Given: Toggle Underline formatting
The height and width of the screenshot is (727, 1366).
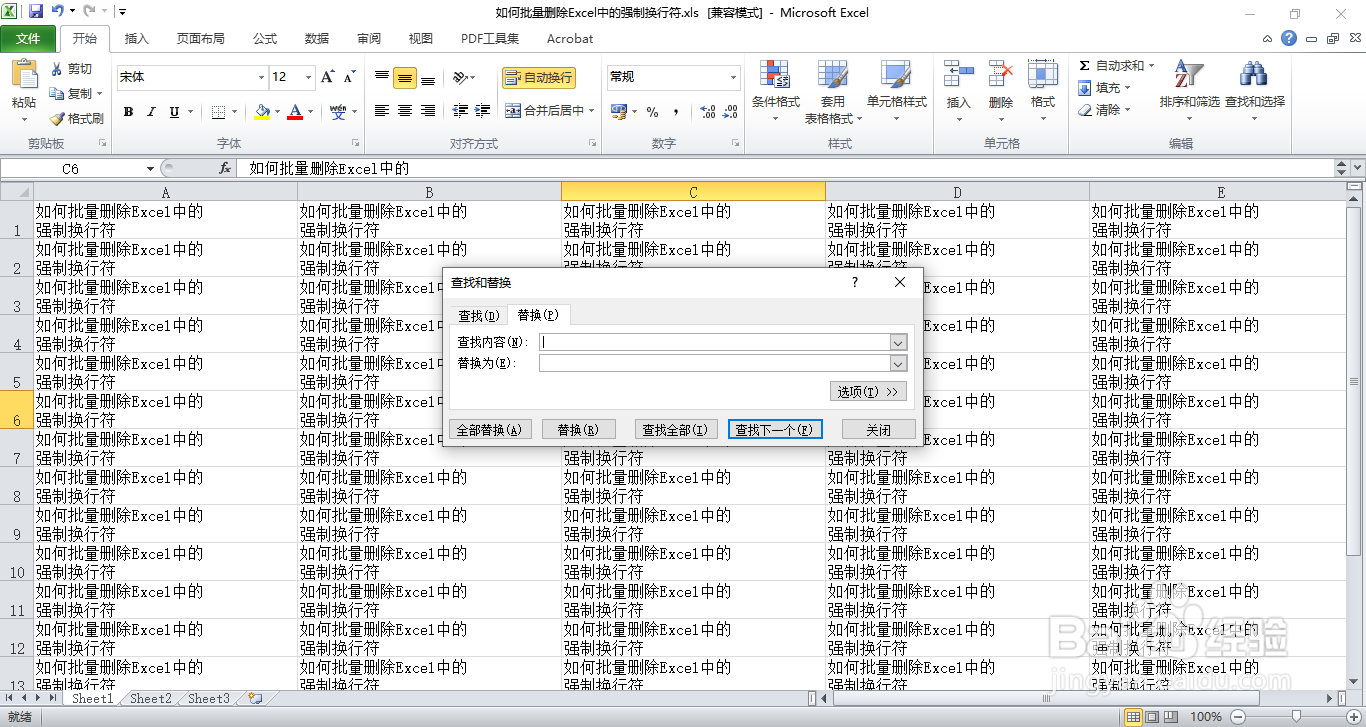Looking at the screenshot, I should pos(174,112).
